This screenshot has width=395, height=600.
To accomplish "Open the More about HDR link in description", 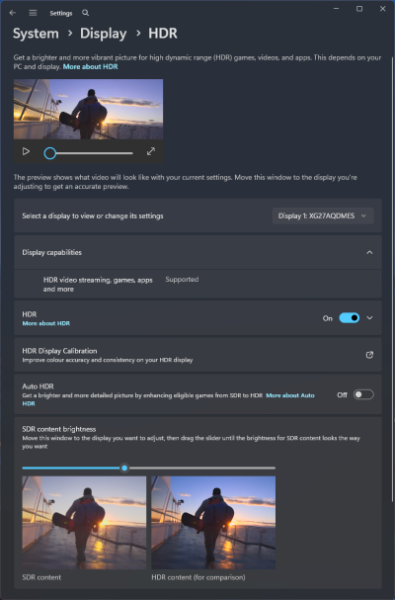I will (90, 67).
